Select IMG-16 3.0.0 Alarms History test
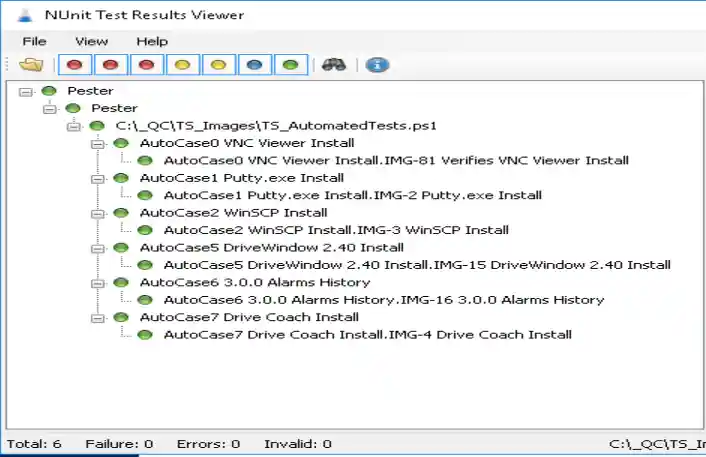 click(x=384, y=300)
